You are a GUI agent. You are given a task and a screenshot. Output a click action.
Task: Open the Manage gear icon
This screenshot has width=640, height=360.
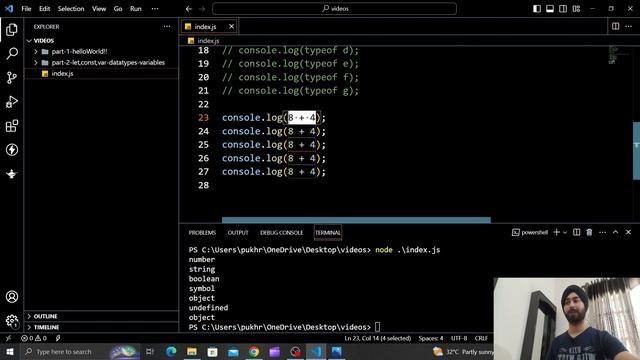coord(12,321)
